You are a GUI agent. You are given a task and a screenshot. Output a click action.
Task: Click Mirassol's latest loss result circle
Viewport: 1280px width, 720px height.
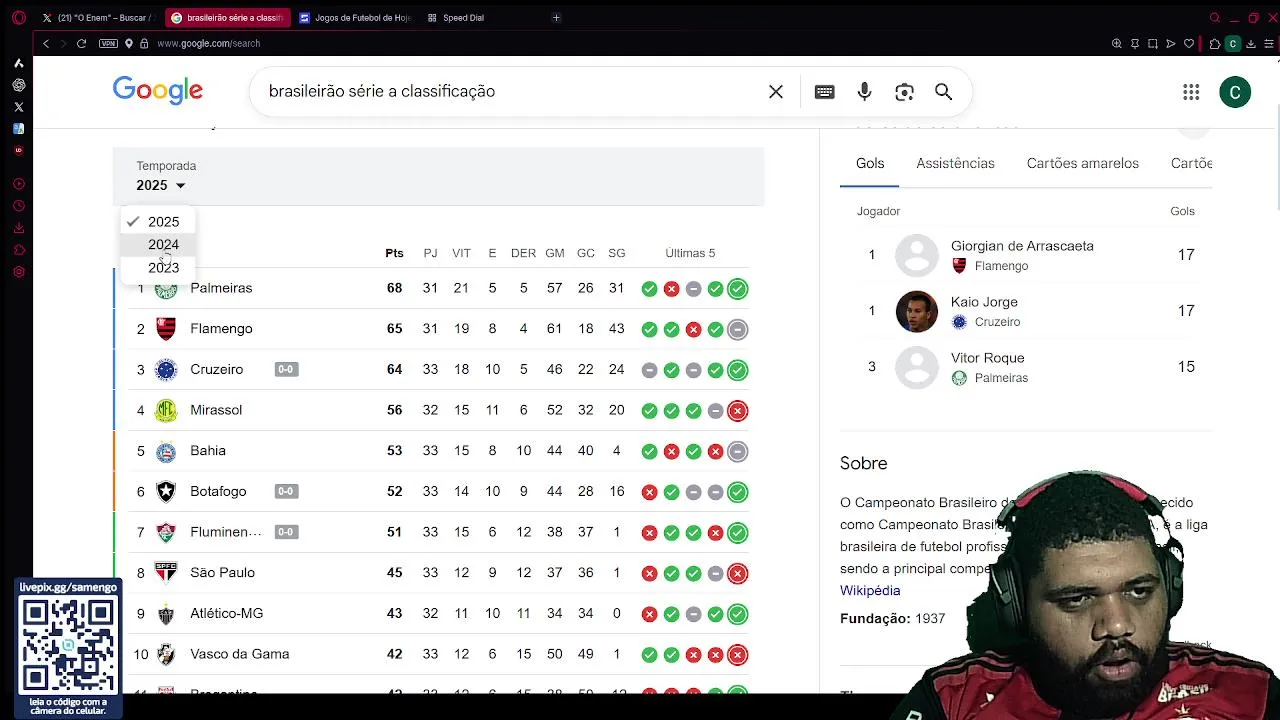737,411
